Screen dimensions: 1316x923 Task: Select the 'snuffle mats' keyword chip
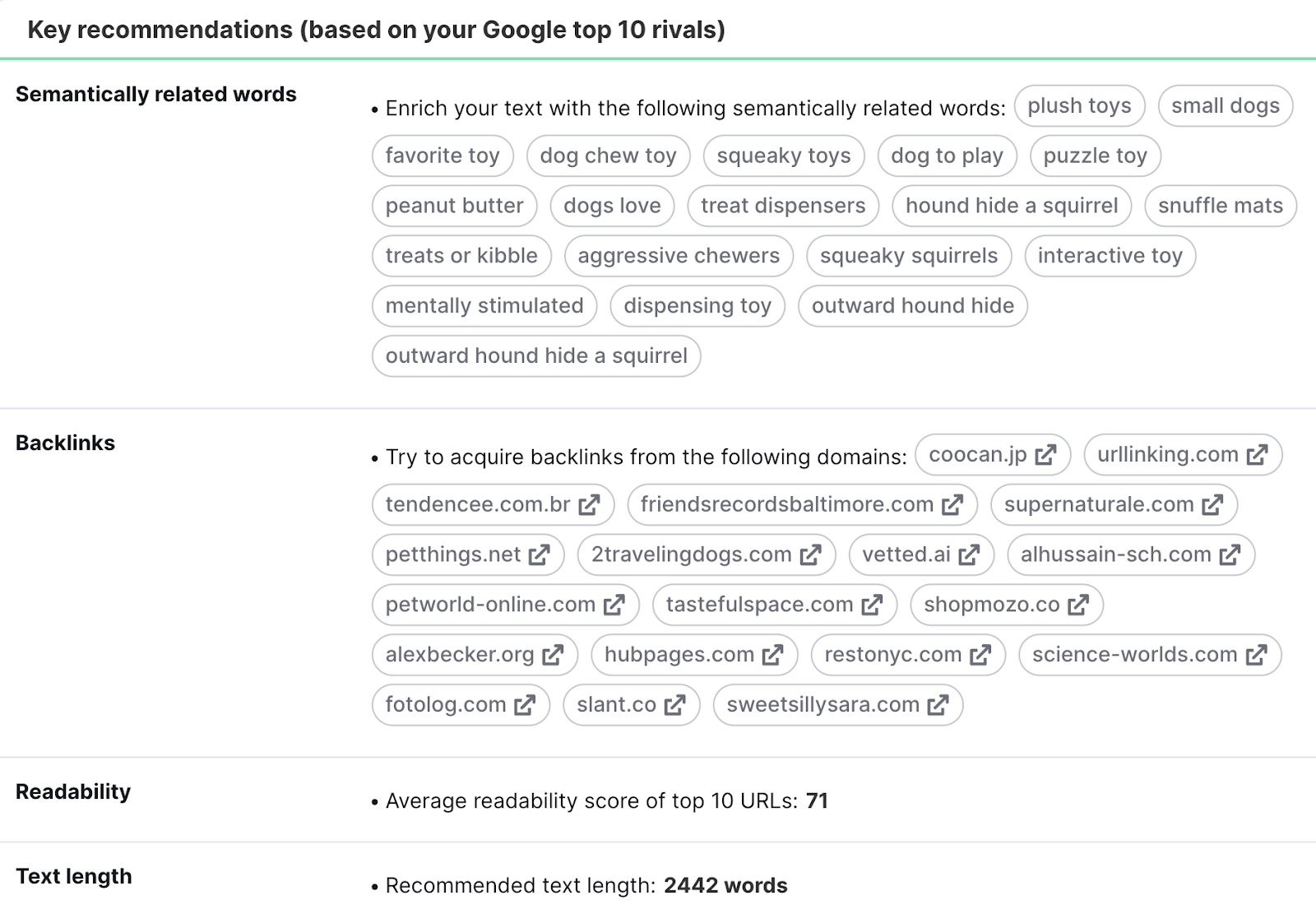click(1221, 206)
